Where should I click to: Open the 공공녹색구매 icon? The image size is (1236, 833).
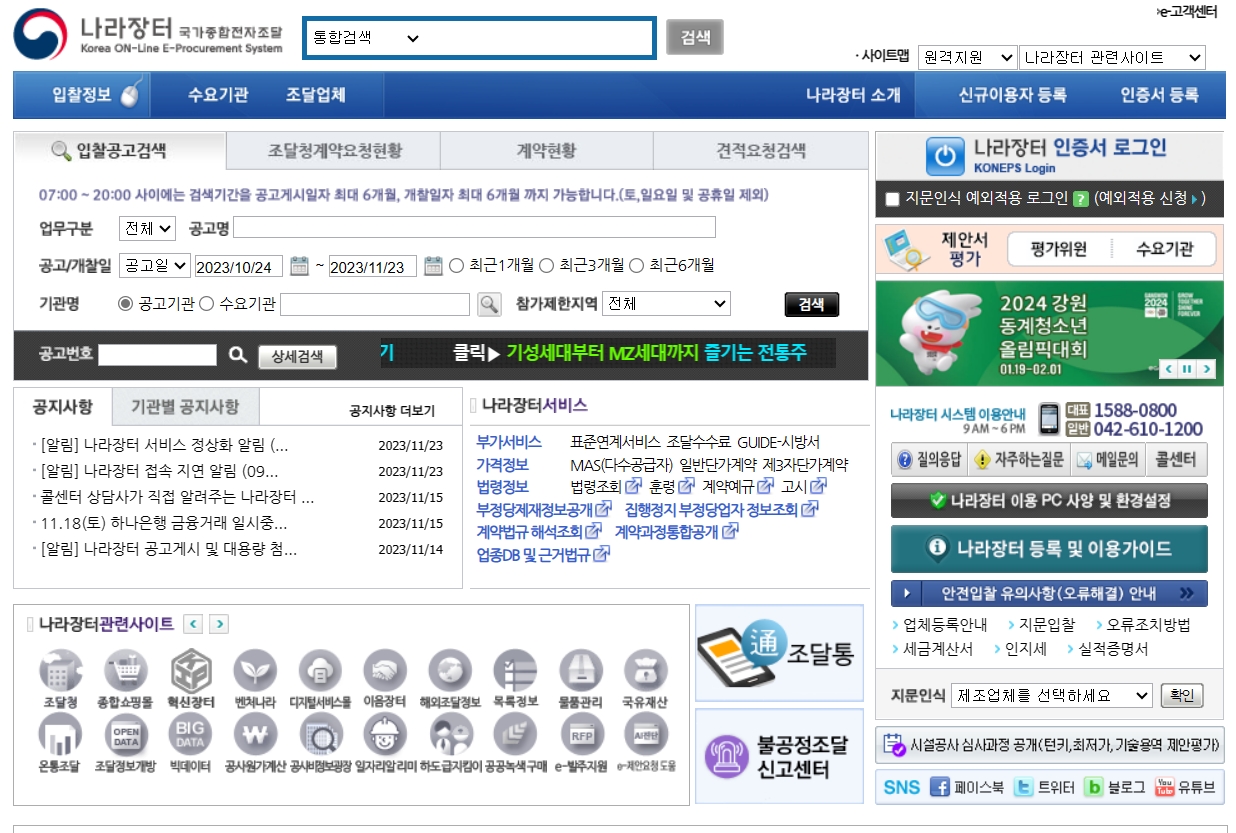pyautogui.click(x=515, y=736)
